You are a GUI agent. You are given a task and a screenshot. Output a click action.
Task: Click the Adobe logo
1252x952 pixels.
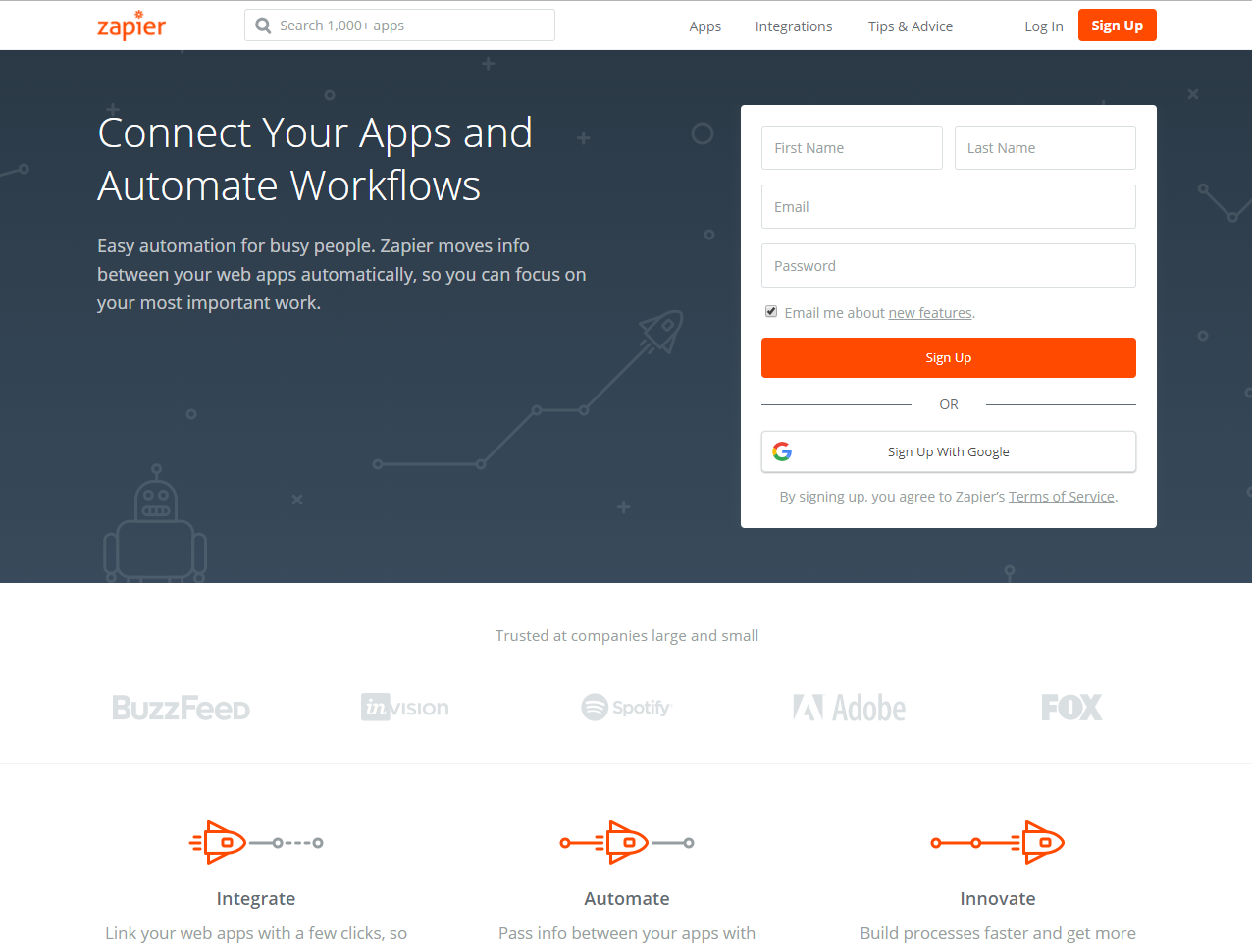coord(850,708)
